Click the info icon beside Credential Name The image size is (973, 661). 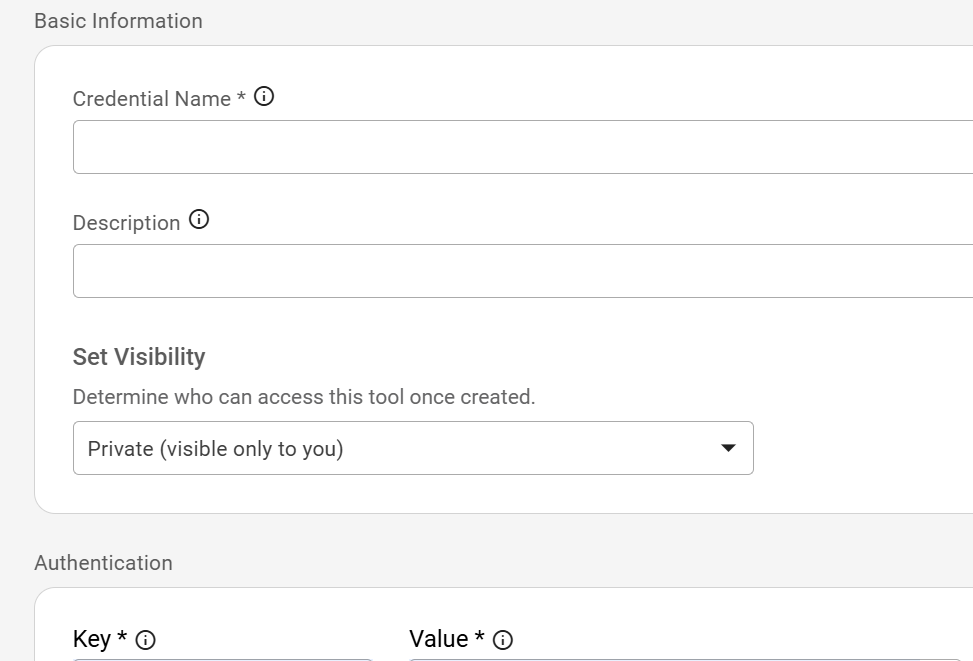click(x=264, y=97)
